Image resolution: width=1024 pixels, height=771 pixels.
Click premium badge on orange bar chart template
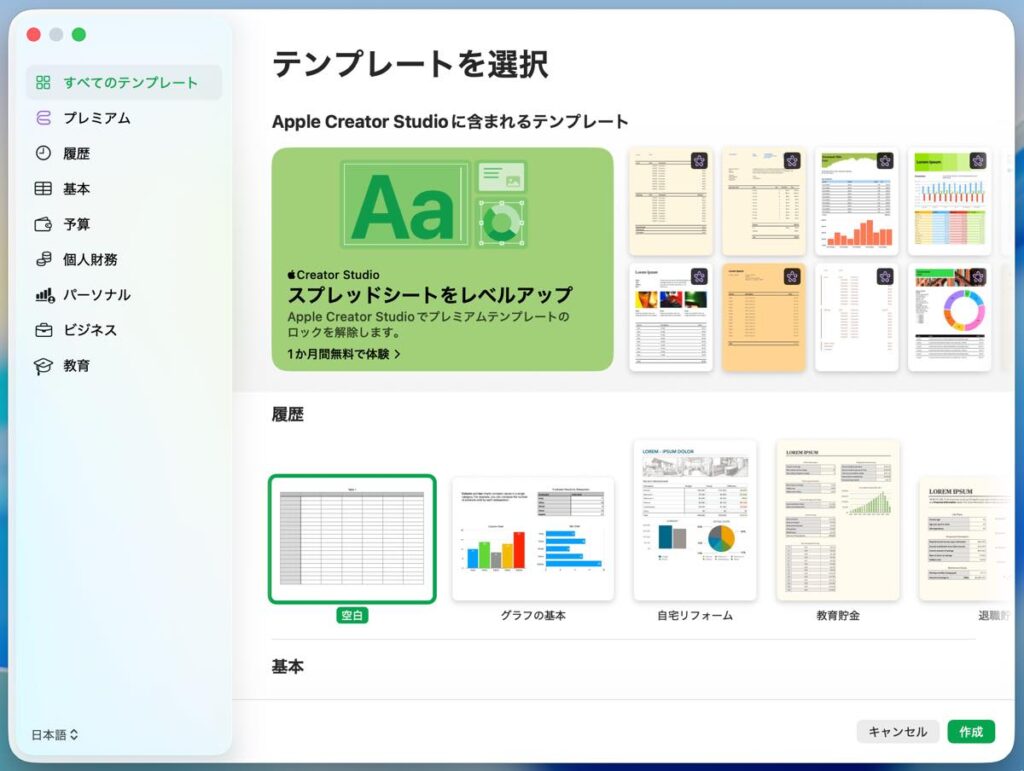pyautogui.click(x=885, y=161)
